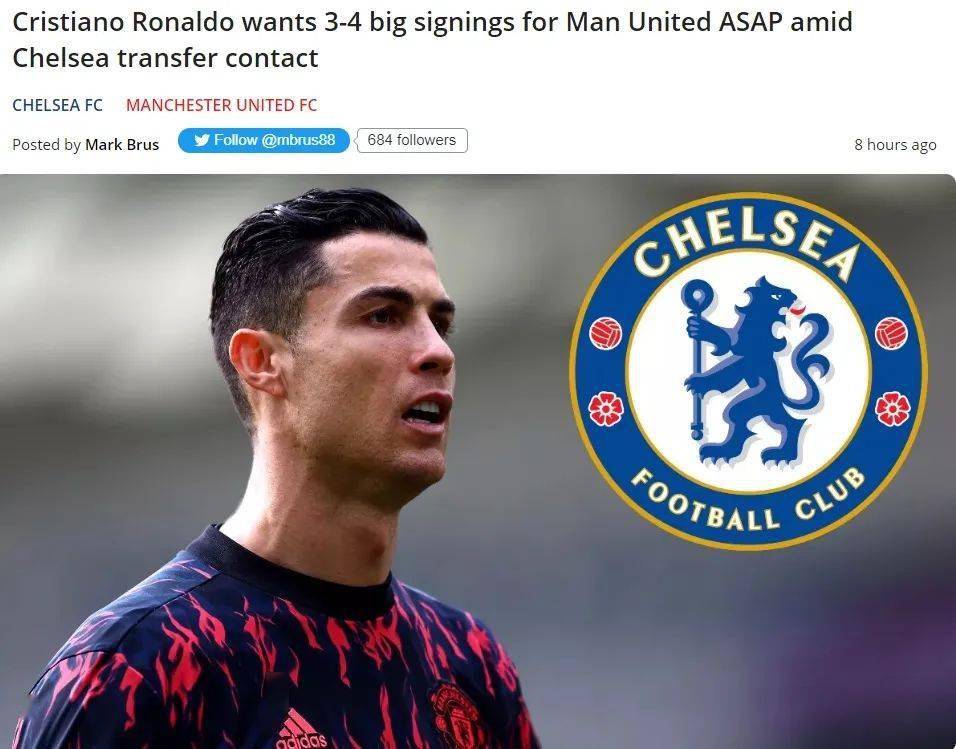Image resolution: width=956 pixels, height=749 pixels.
Task: Click the red football on crest's right side
Action: point(891,334)
